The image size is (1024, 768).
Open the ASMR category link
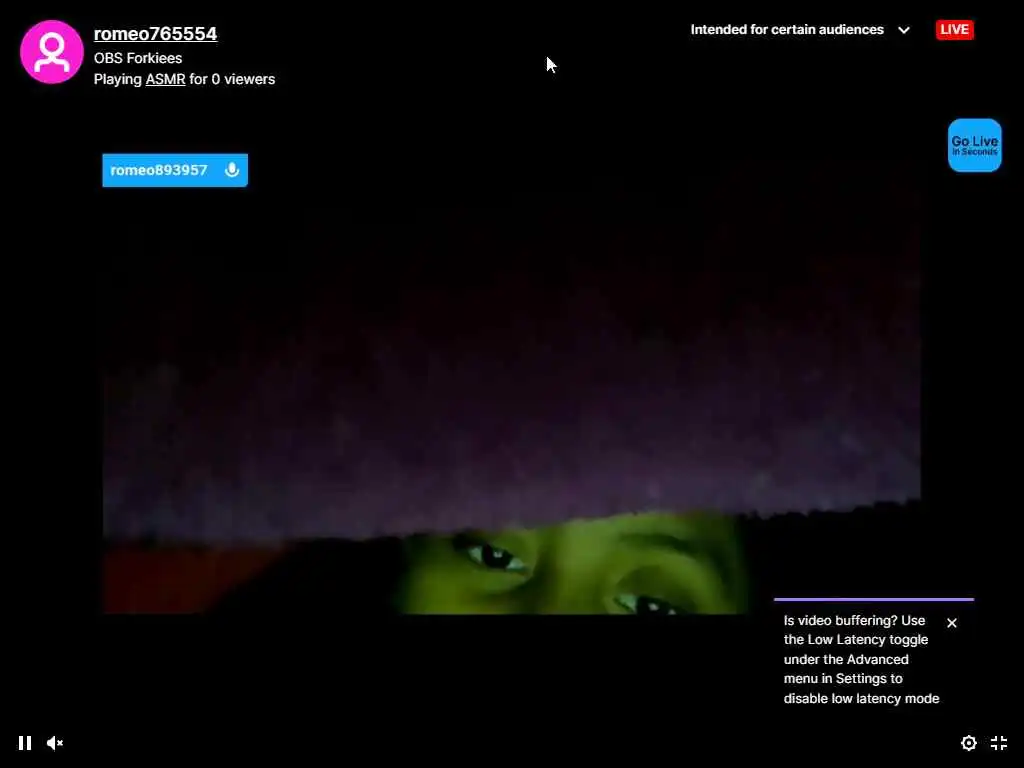[x=165, y=79]
